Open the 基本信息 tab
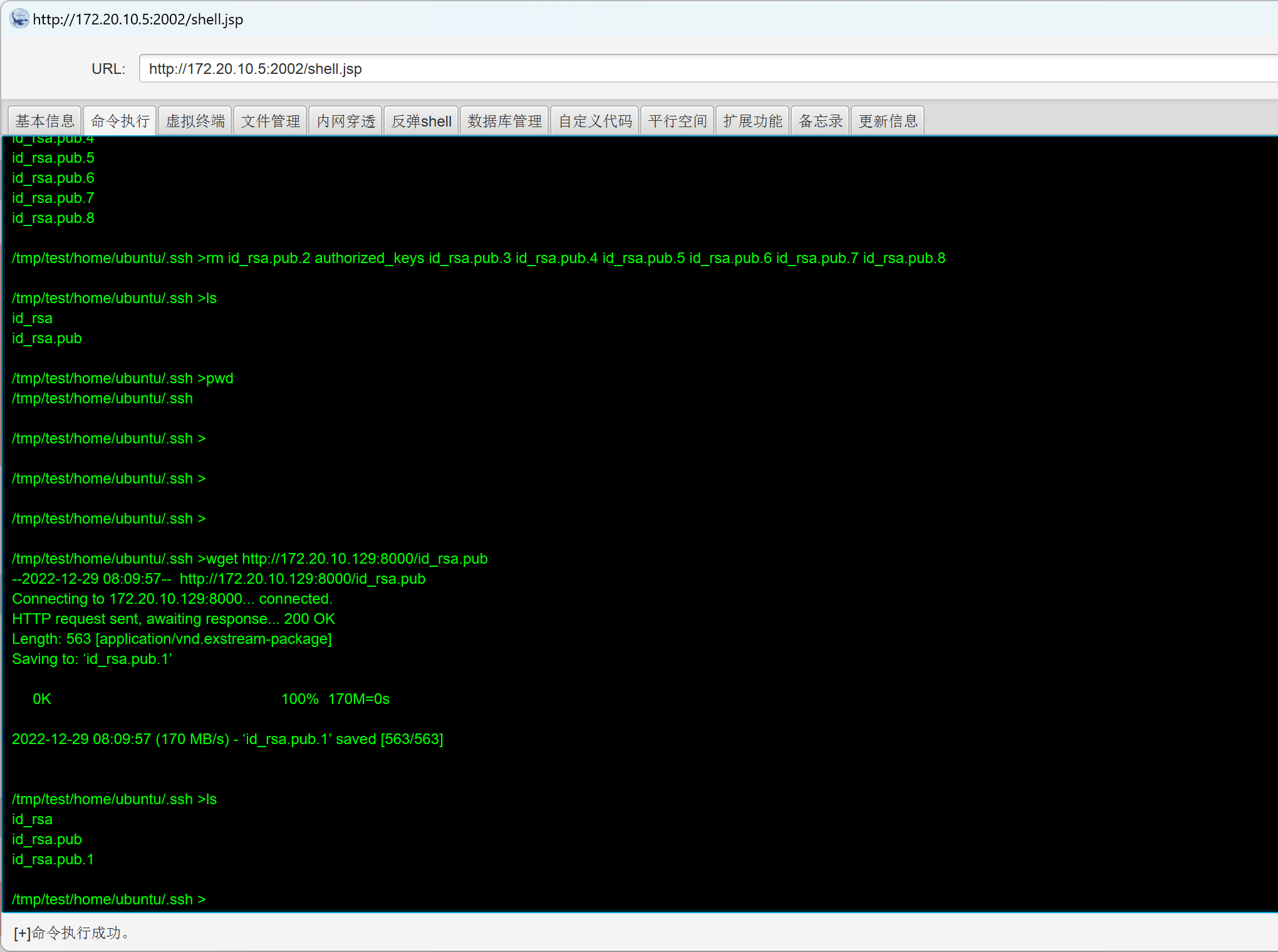 click(x=44, y=121)
